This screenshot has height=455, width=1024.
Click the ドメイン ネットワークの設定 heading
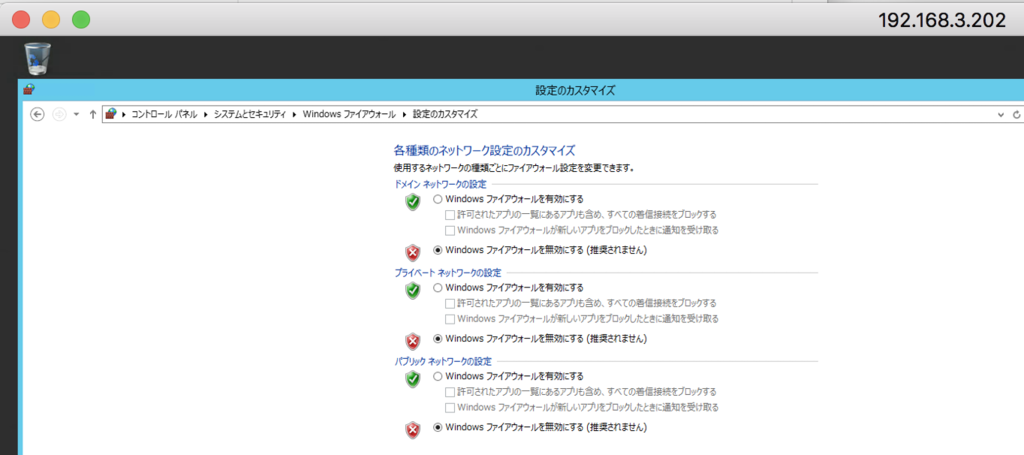pyautogui.click(x=440, y=184)
